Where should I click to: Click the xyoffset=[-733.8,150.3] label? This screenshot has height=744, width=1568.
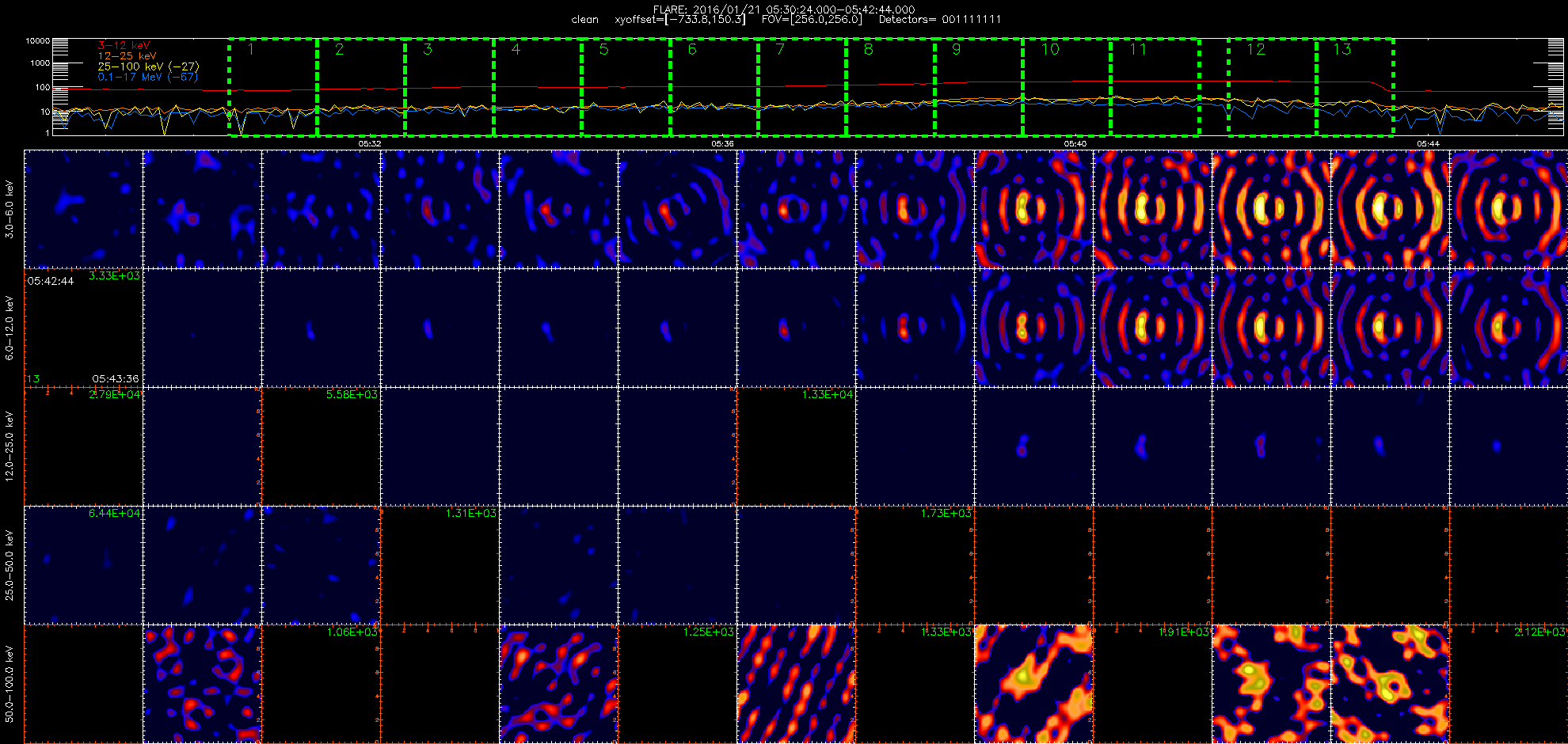[x=680, y=20]
